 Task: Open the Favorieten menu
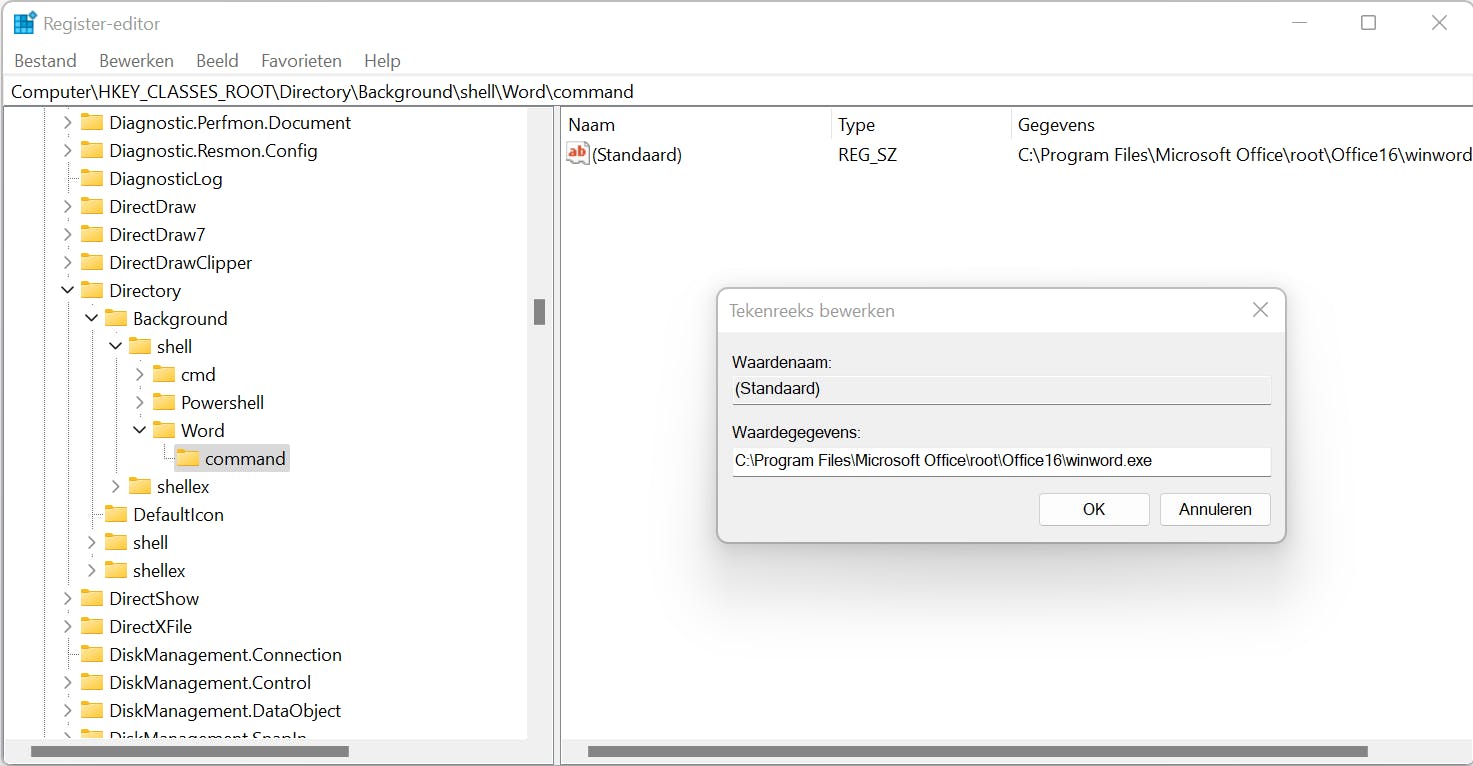(301, 61)
